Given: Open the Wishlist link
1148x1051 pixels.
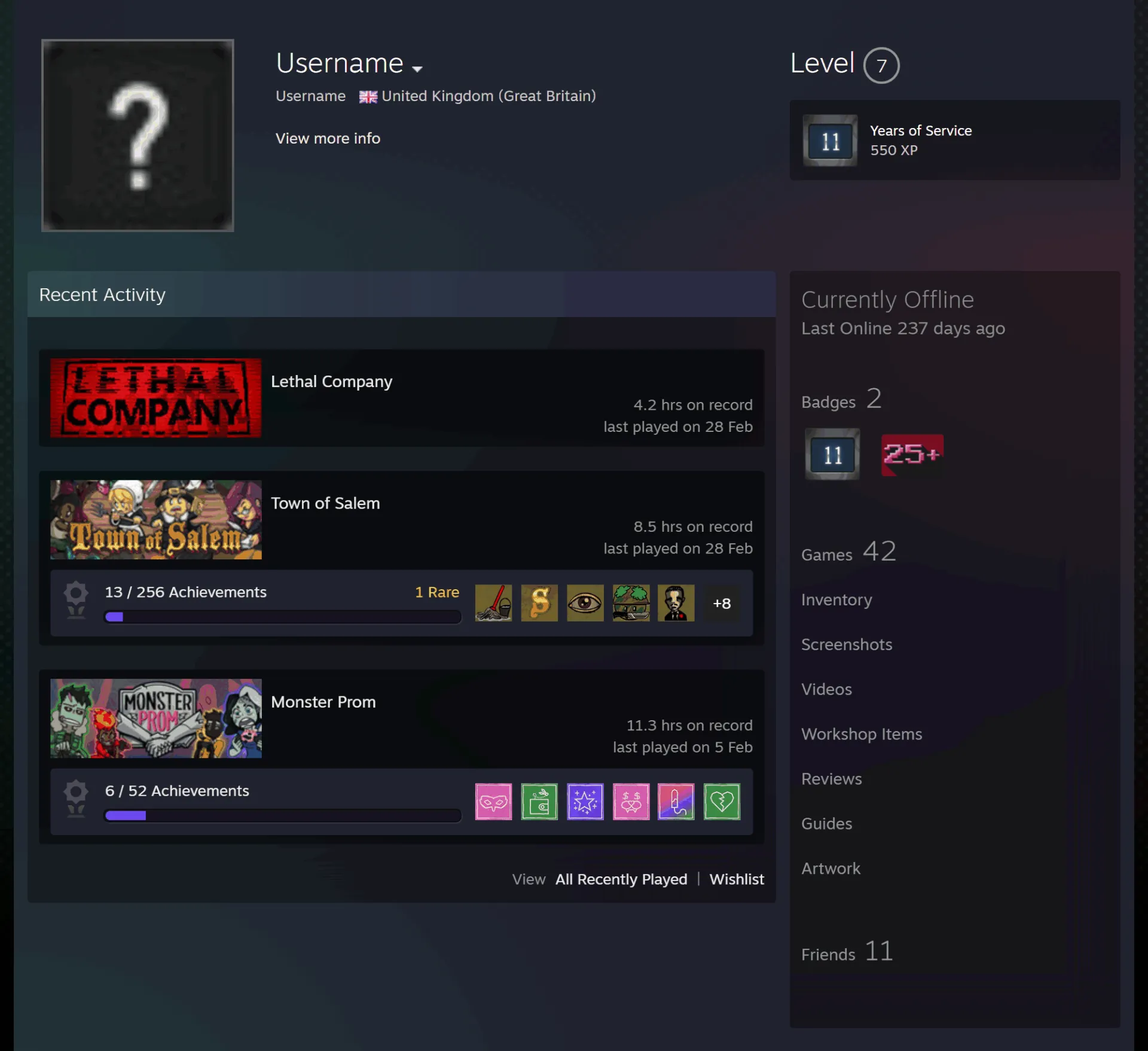Looking at the screenshot, I should pyautogui.click(x=737, y=879).
